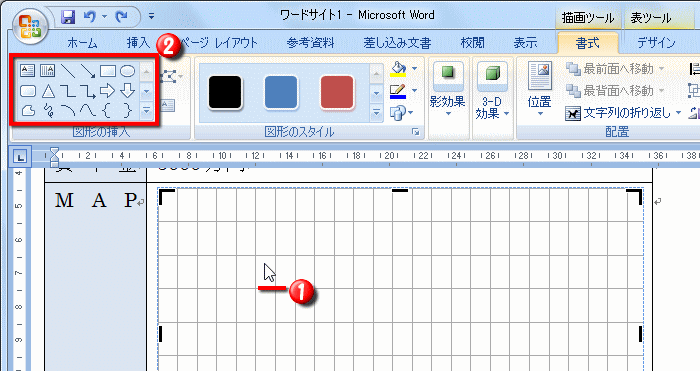
Task: Click the 3-D効果 button
Action: click(492, 89)
